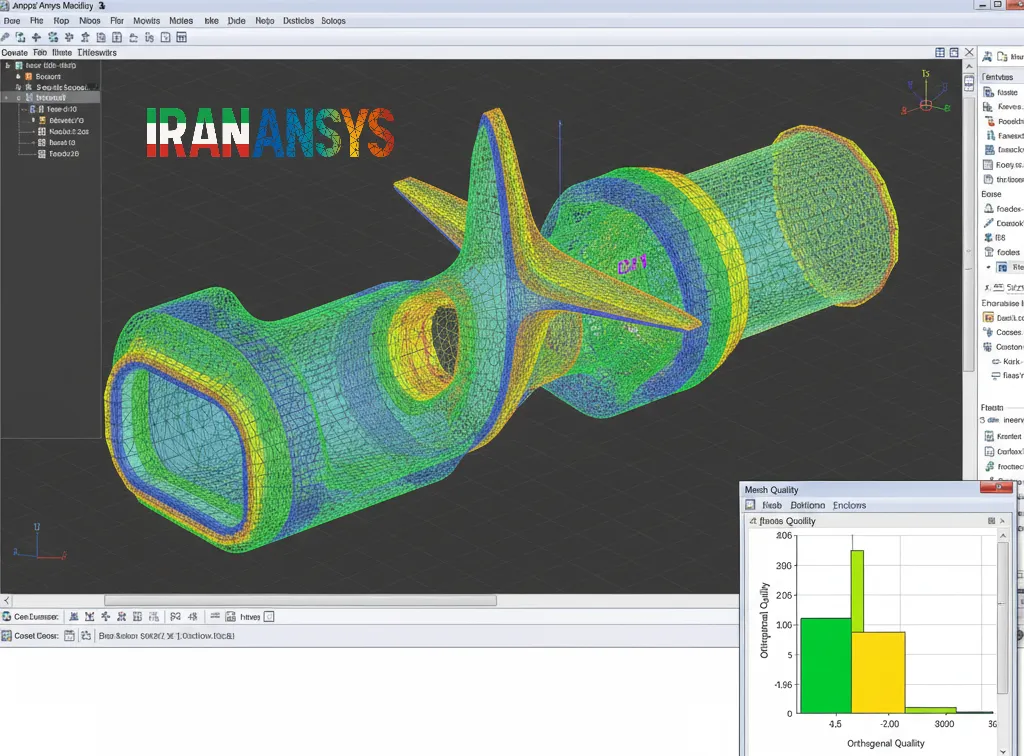Click the wrench icon in the top toolbar

click(5, 37)
